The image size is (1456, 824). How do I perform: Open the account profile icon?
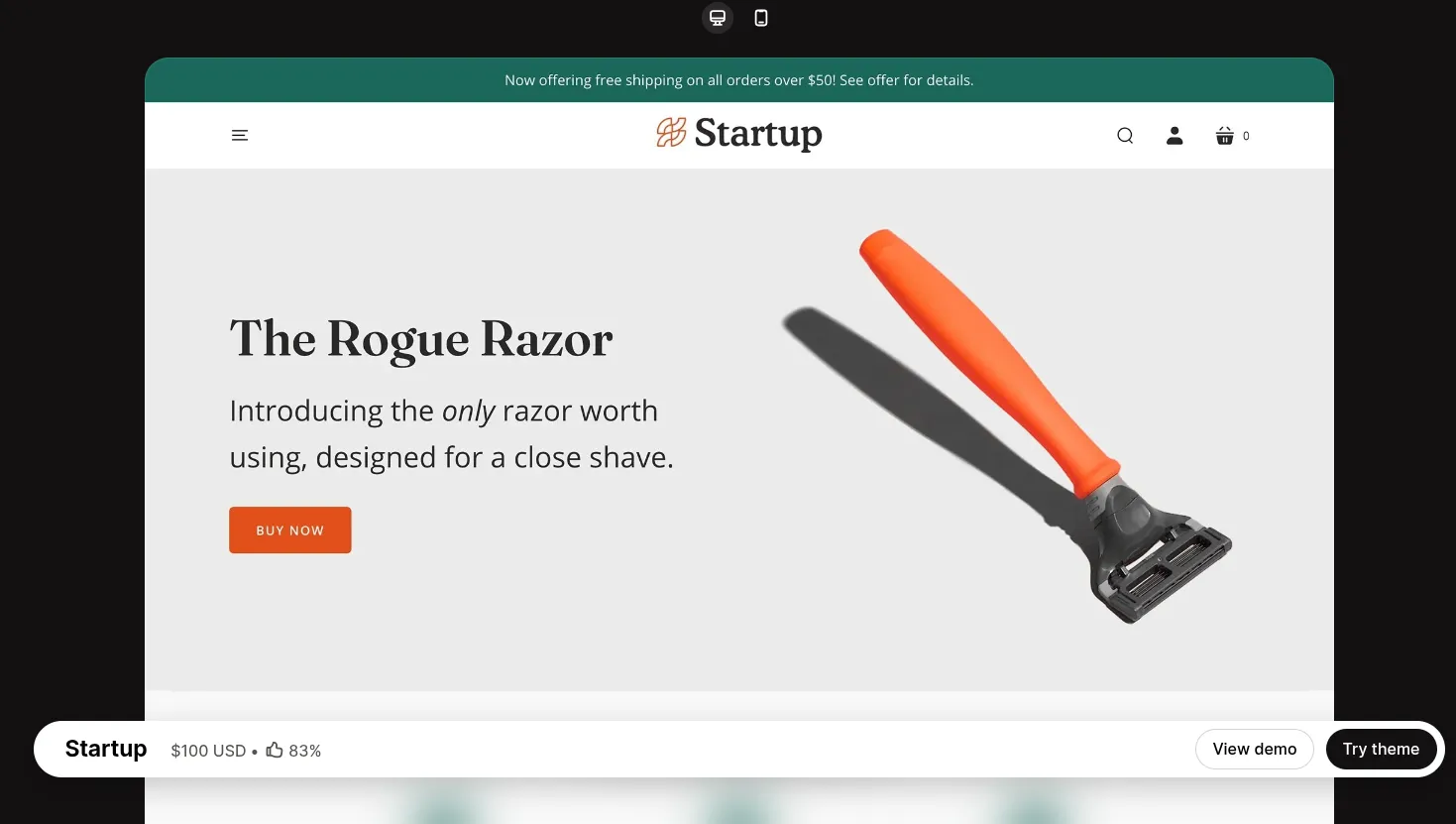coord(1175,136)
